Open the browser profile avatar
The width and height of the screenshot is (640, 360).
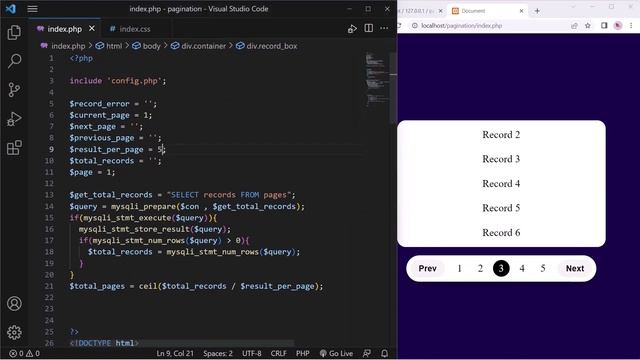[618, 26]
